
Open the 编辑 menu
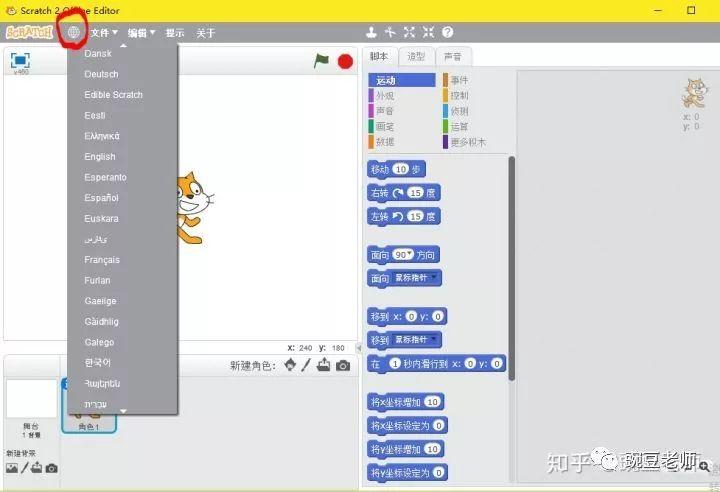(141, 33)
